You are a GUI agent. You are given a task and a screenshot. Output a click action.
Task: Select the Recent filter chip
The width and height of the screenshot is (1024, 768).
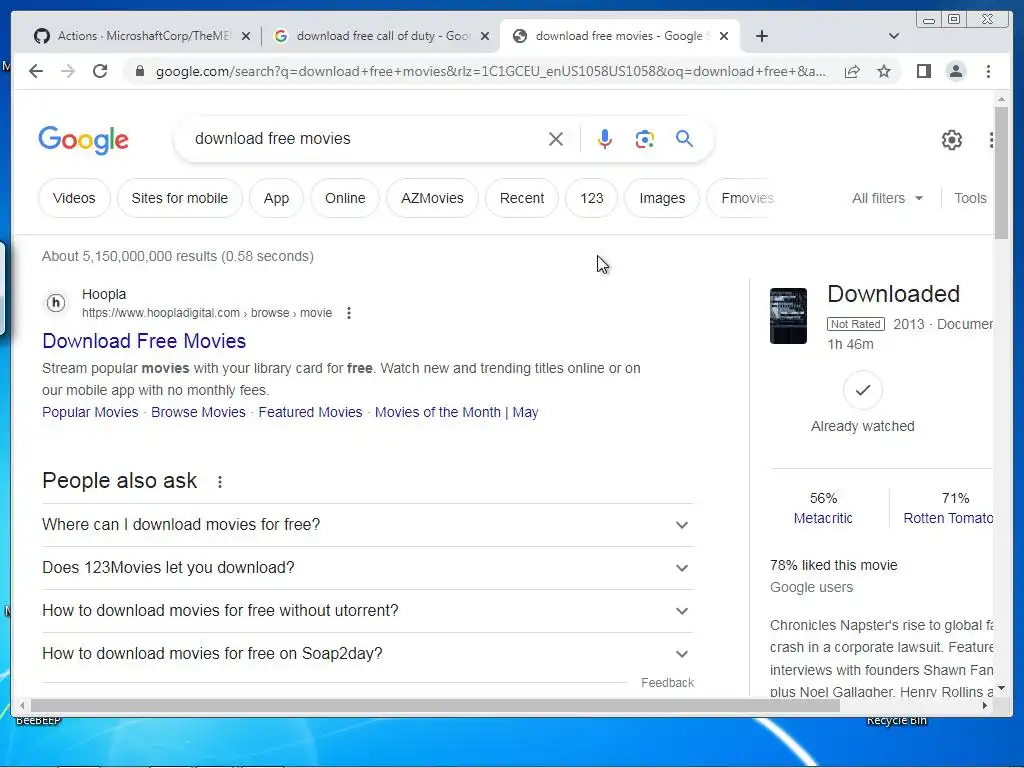(522, 198)
